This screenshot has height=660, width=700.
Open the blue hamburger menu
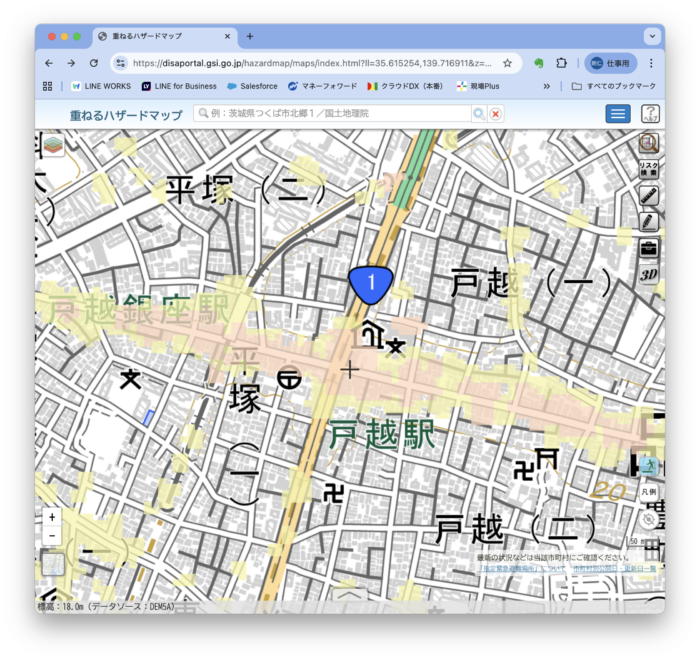(x=618, y=114)
